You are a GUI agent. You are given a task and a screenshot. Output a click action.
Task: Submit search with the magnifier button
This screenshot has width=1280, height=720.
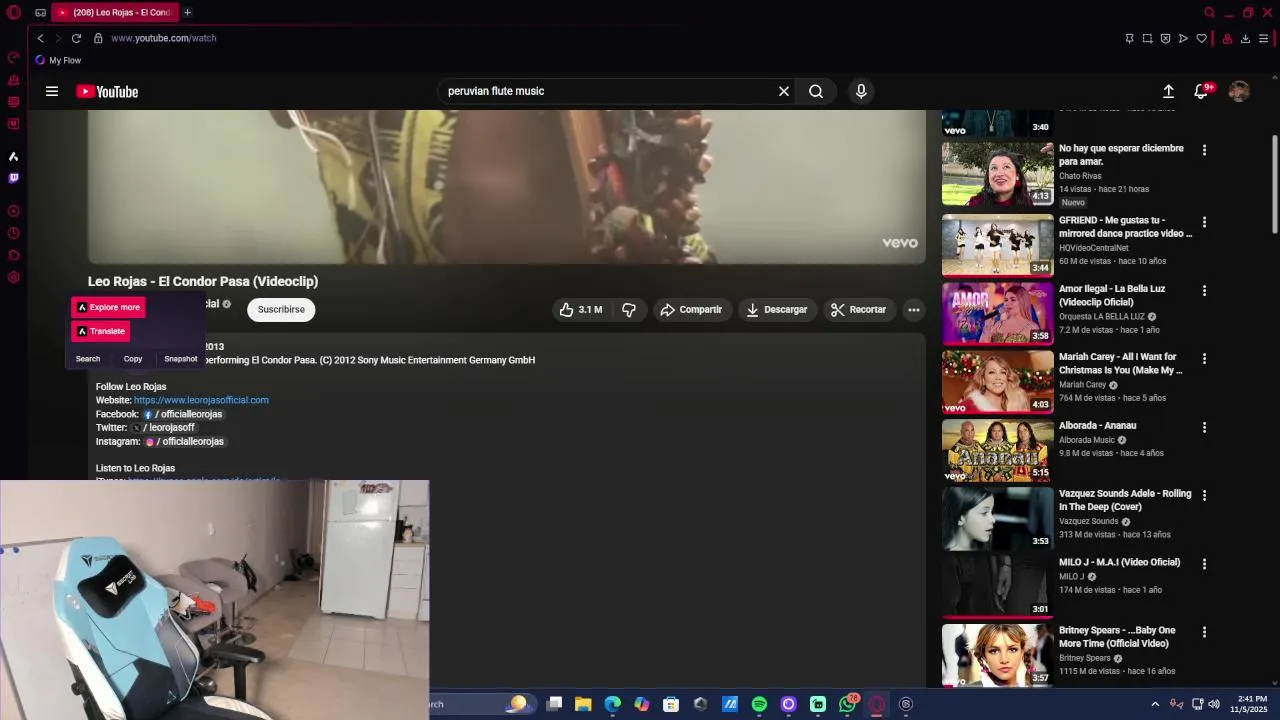pyautogui.click(x=816, y=91)
